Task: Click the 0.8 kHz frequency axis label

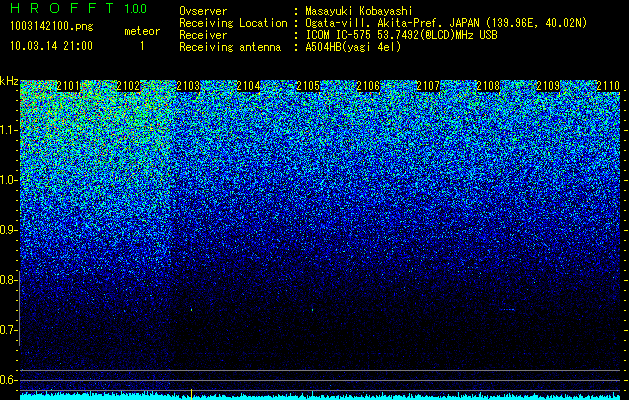Action: 8,280
